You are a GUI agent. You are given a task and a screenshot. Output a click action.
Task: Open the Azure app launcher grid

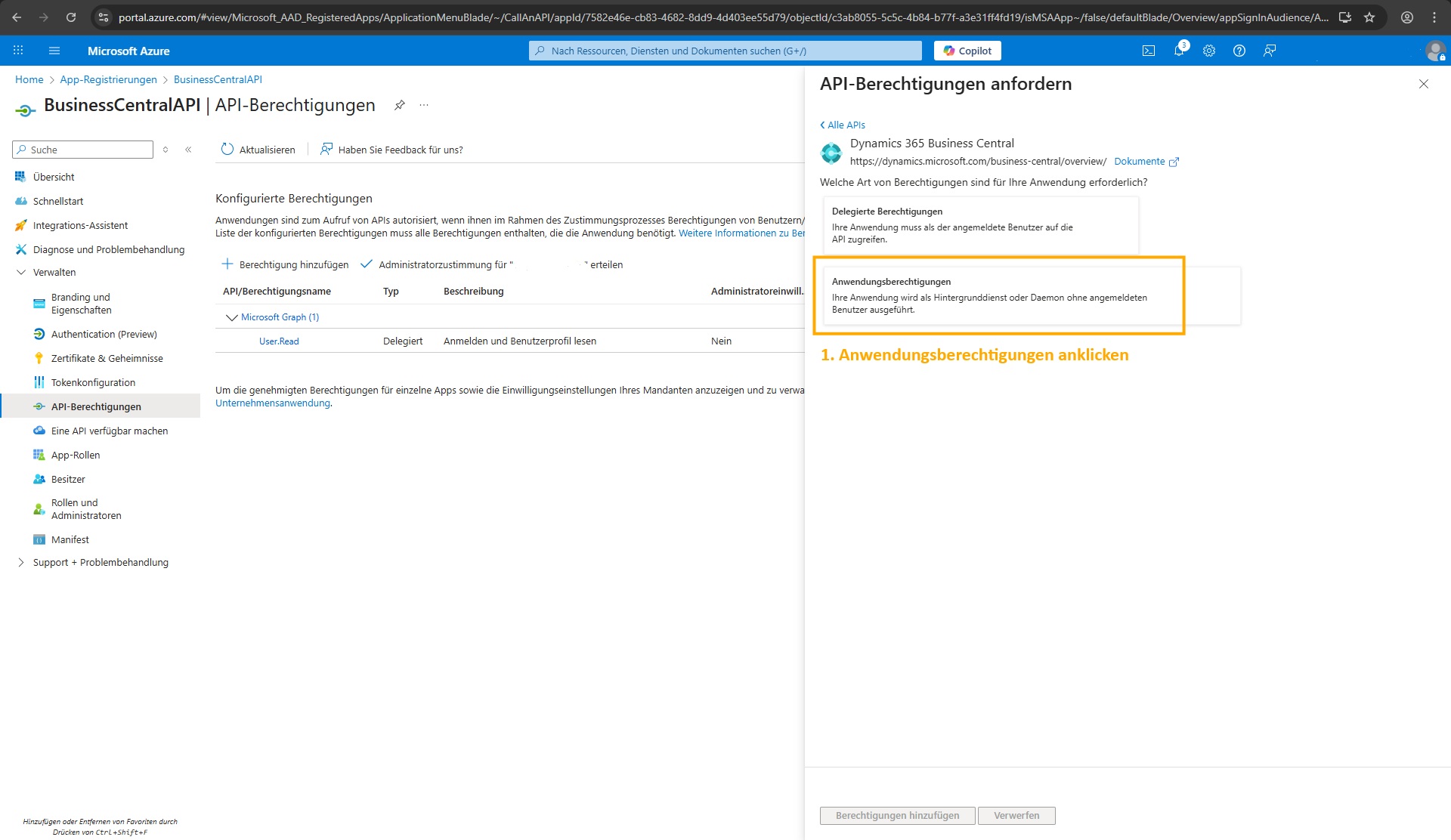tap(18, 51)
